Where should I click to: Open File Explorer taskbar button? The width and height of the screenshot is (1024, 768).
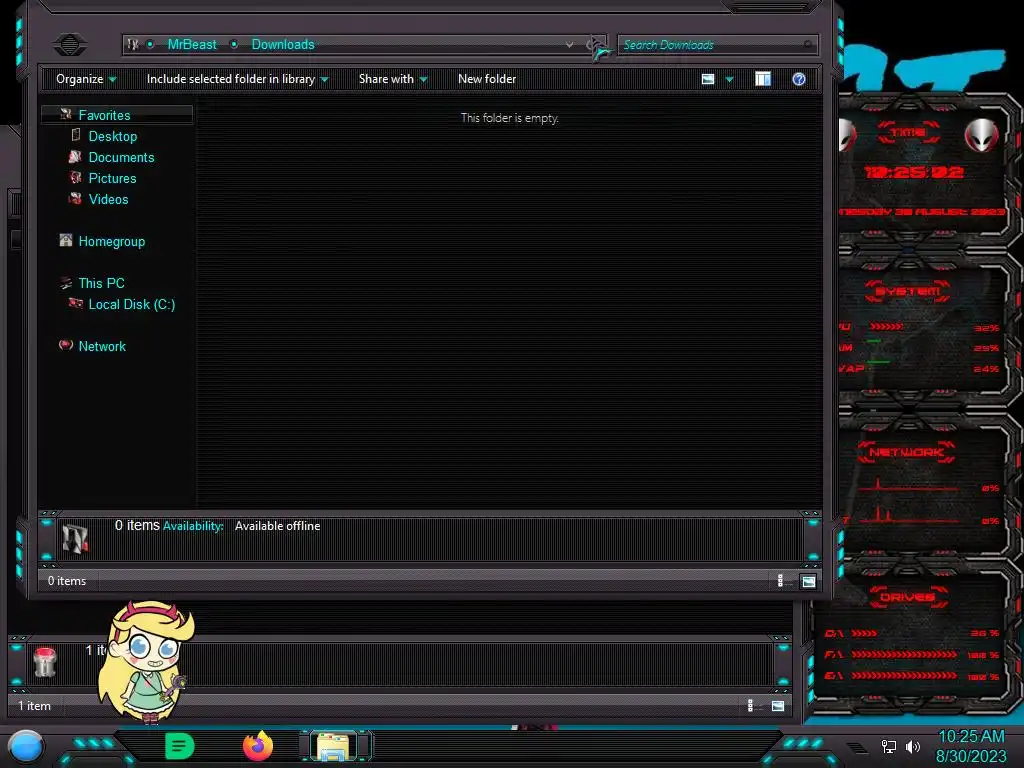click(335, 746)
